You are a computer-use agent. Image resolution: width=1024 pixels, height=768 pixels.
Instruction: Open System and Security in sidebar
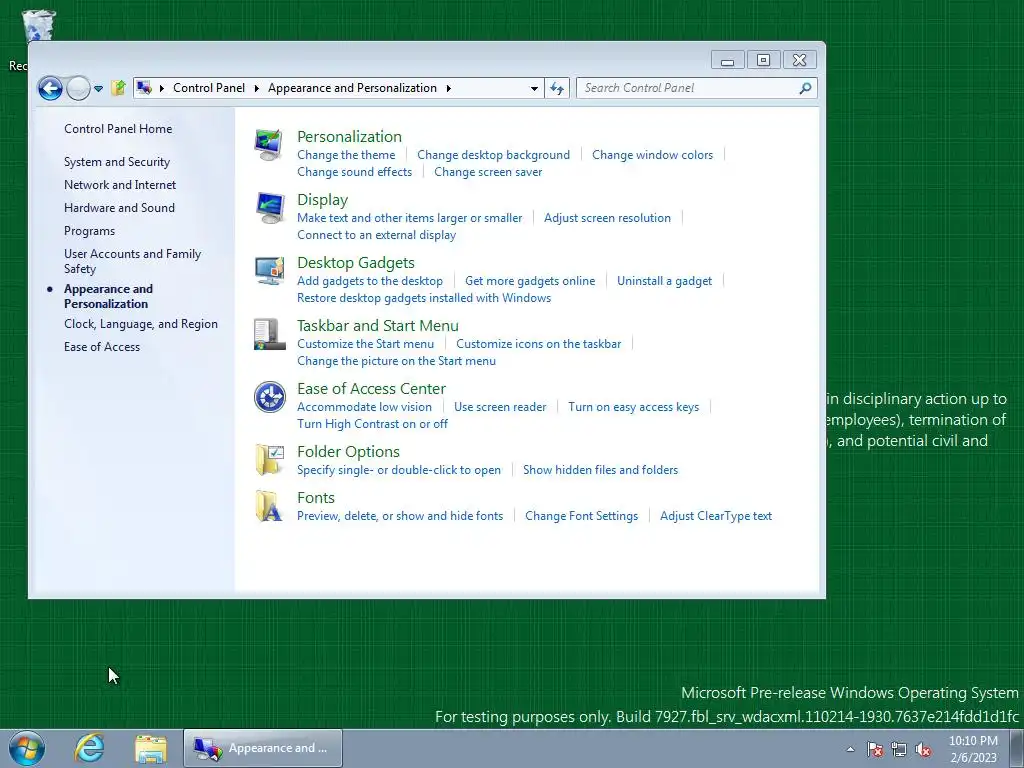pos(117,161)
